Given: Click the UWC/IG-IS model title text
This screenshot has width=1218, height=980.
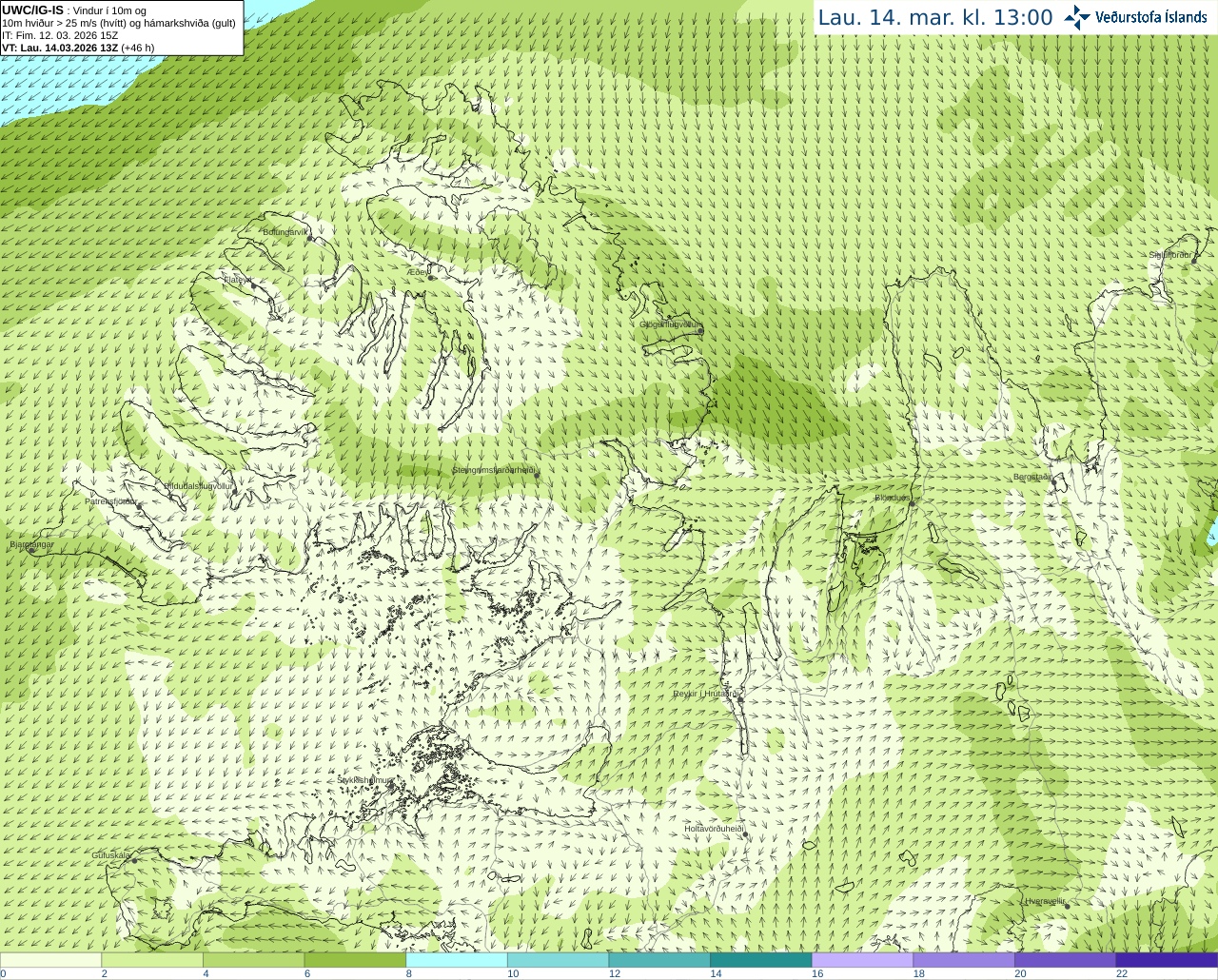Looking at the screenshot, I should [x=32, y=10].
